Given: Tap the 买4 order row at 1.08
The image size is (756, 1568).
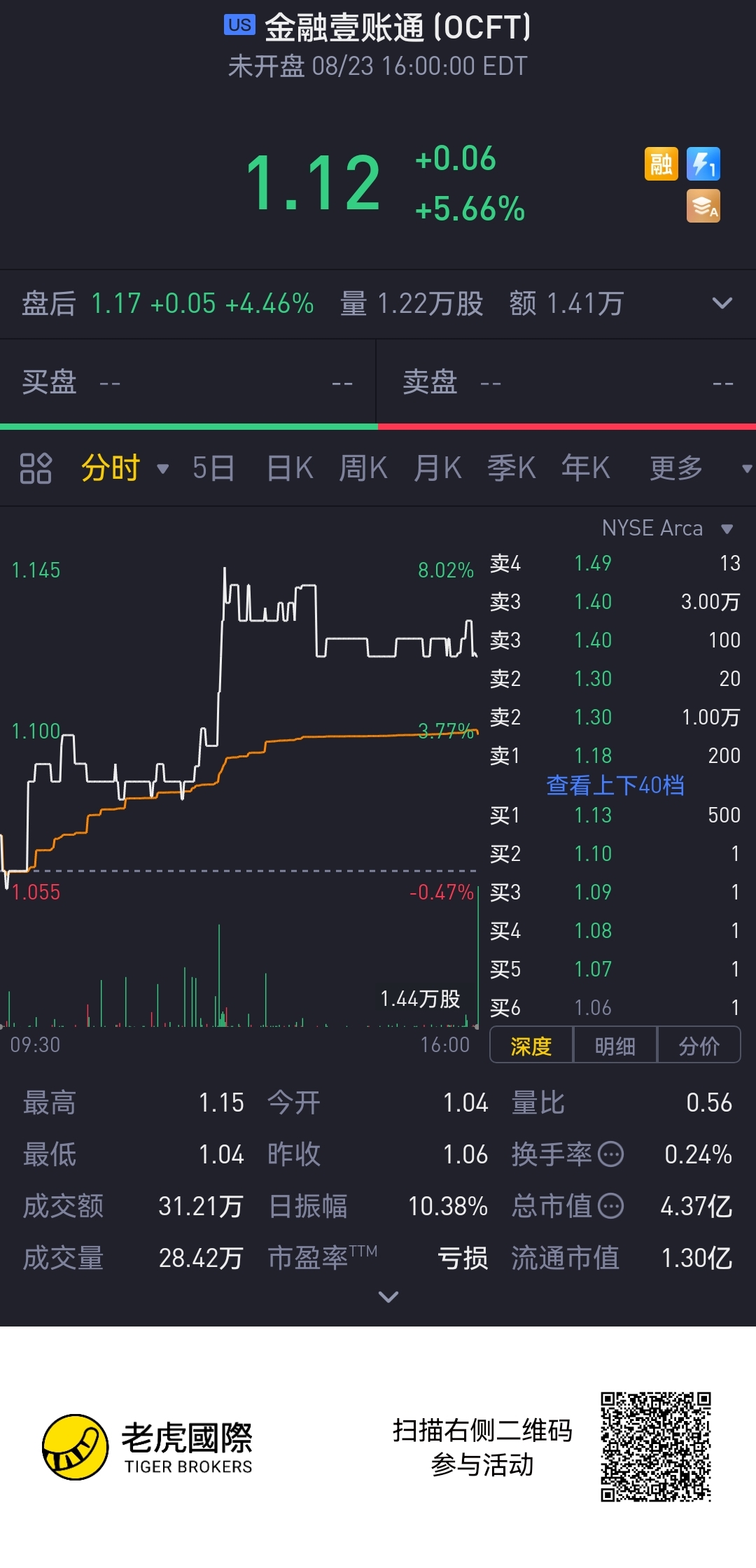Looking at the screenshot, I should tap(615, 930).
